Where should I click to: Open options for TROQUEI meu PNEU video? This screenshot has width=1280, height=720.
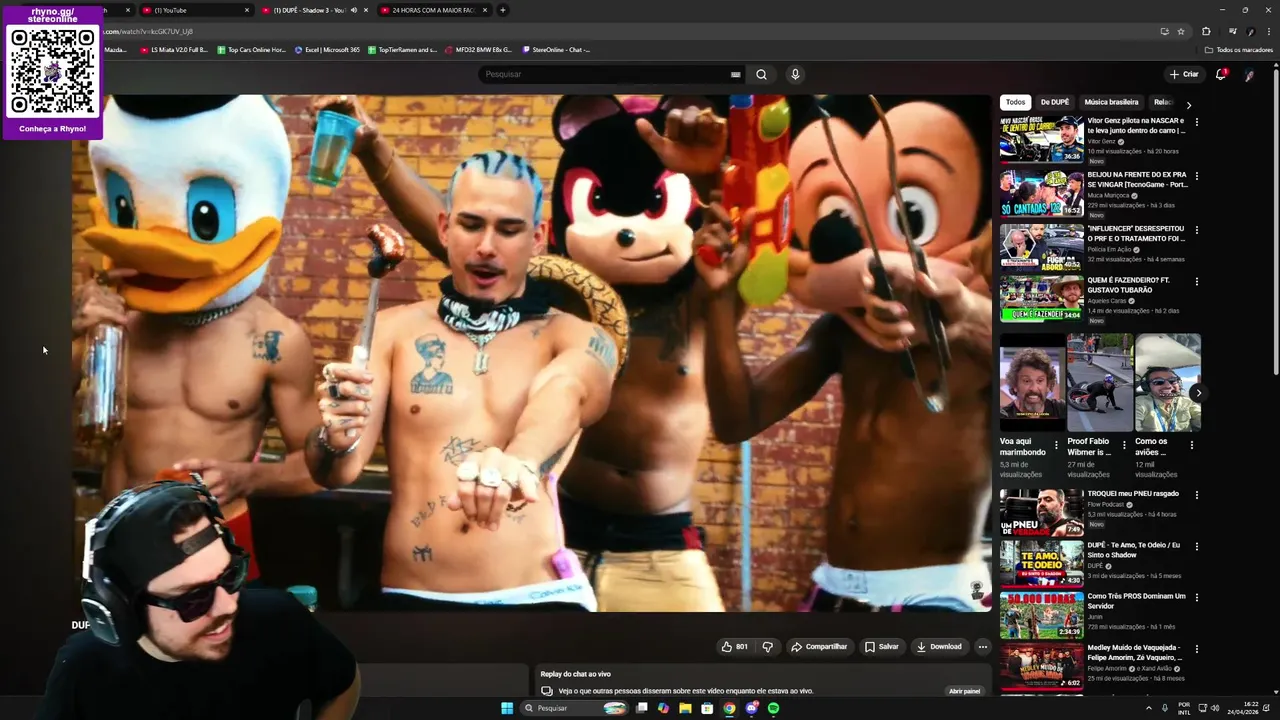point(1197,495)
